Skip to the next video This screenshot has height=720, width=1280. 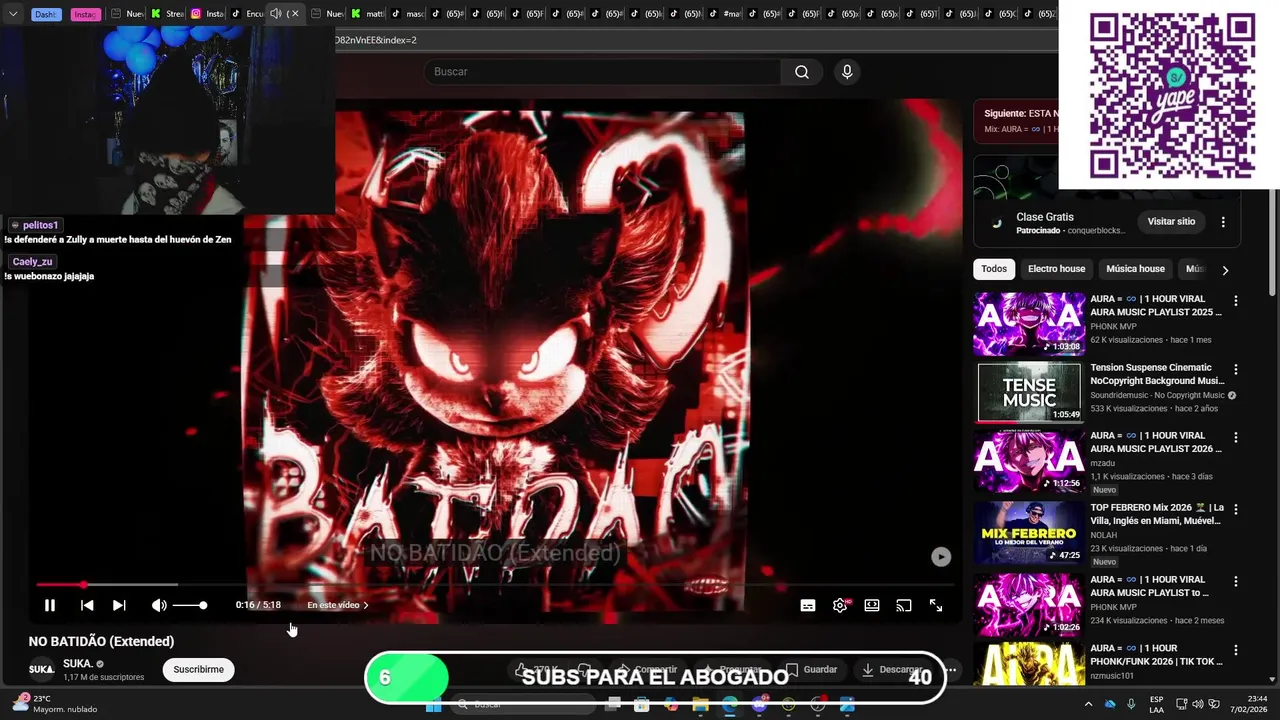pos(119,605)
